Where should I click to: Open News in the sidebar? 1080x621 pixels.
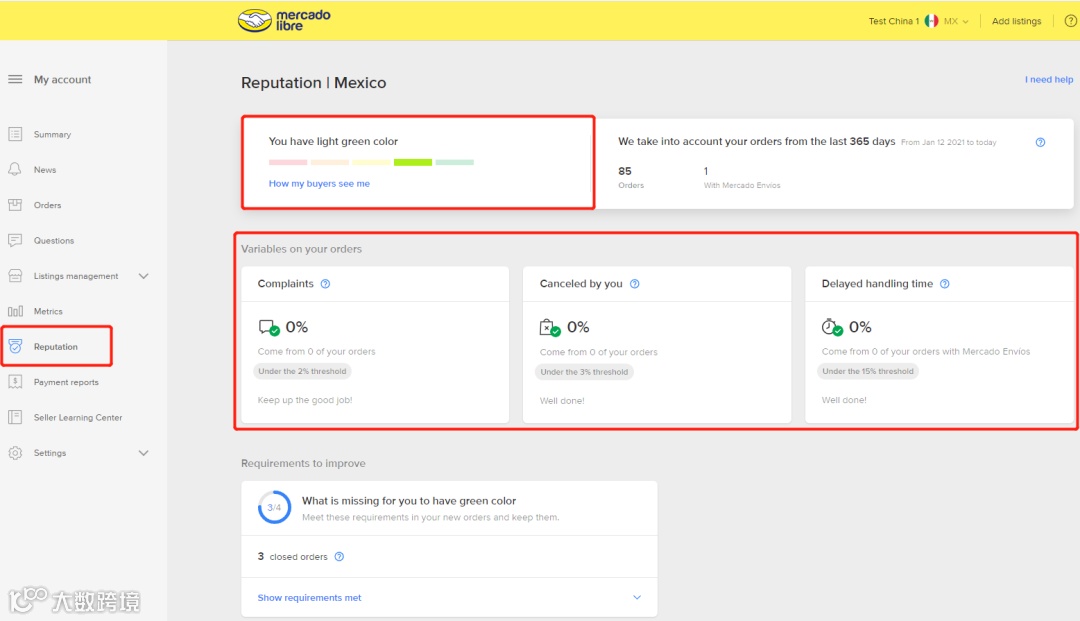pos(45,169)
